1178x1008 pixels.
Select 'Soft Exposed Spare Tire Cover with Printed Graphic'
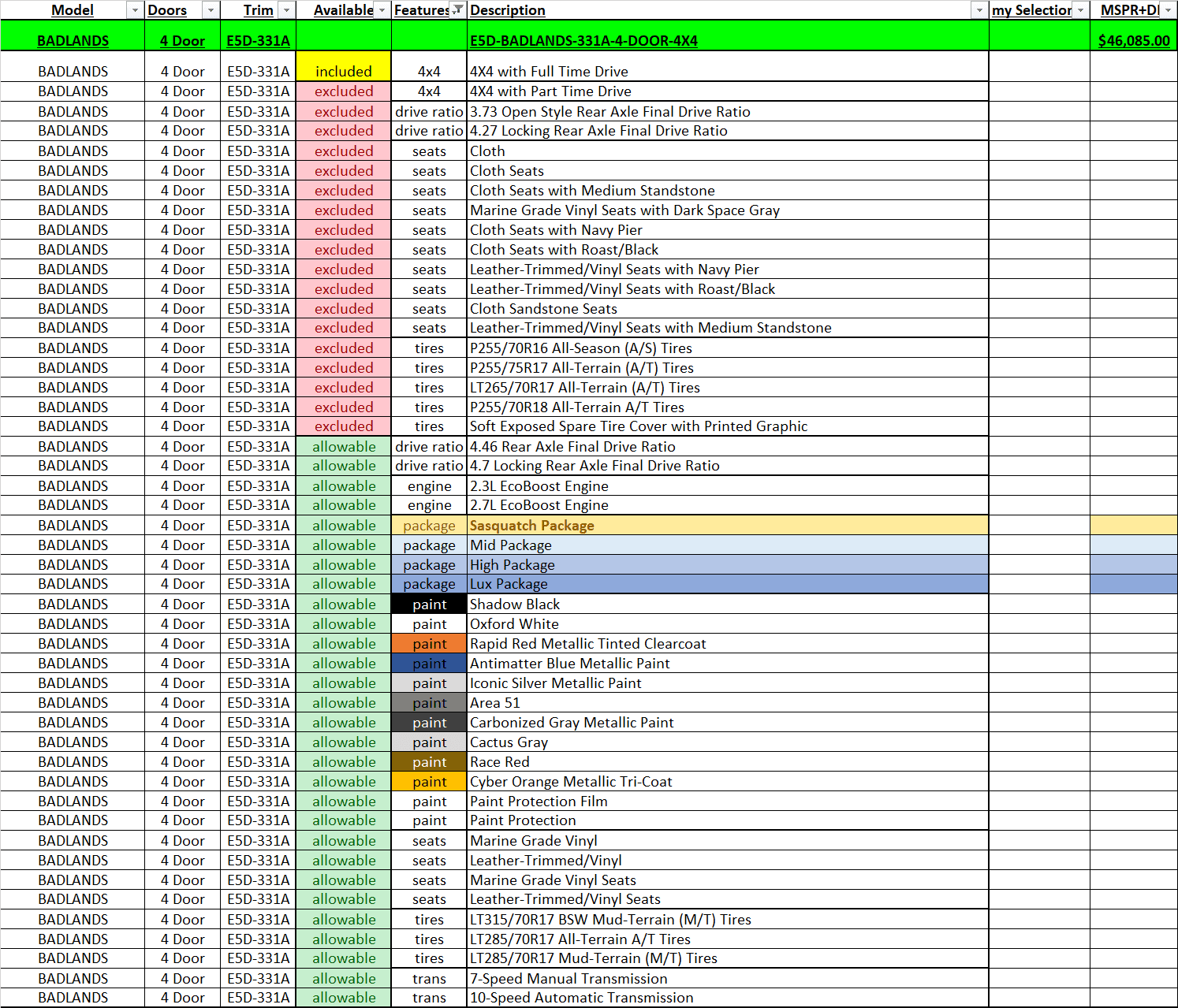(729, 426)
